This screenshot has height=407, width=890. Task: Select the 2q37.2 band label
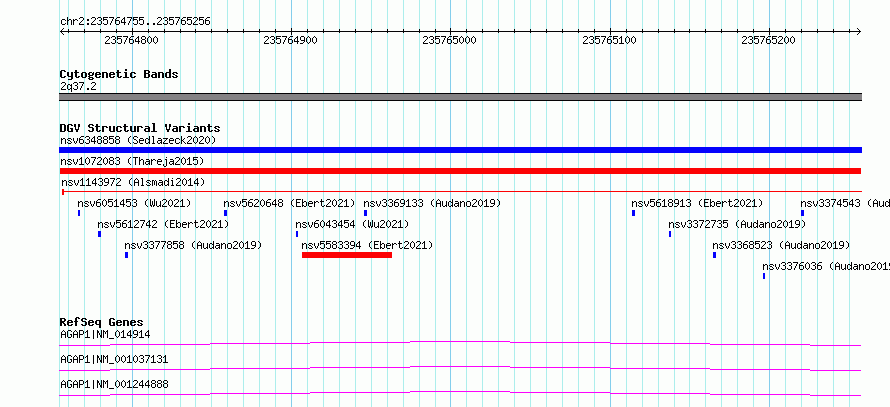[x=78, y=86]
